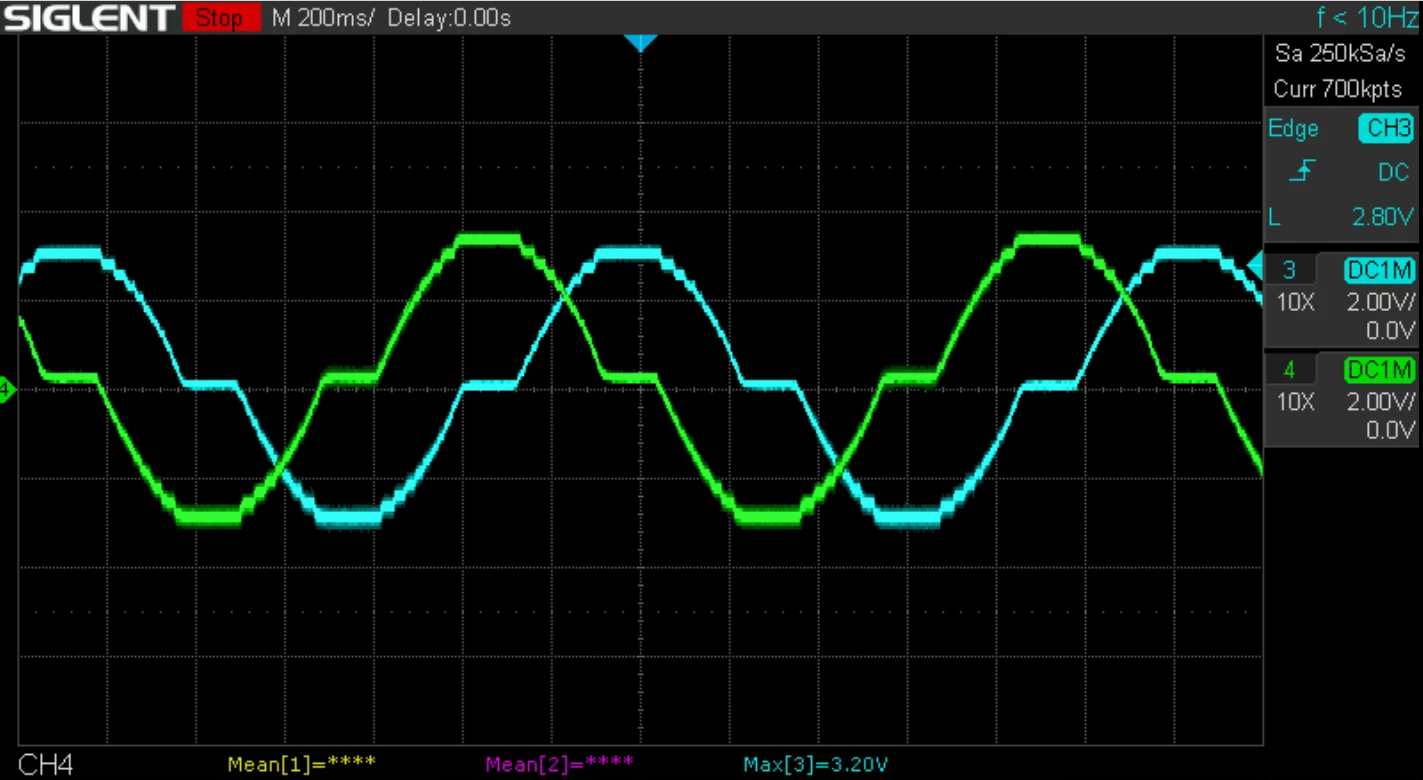
Task: Click the Curr 700kpts memory depth
Action: pos(1337,89)
